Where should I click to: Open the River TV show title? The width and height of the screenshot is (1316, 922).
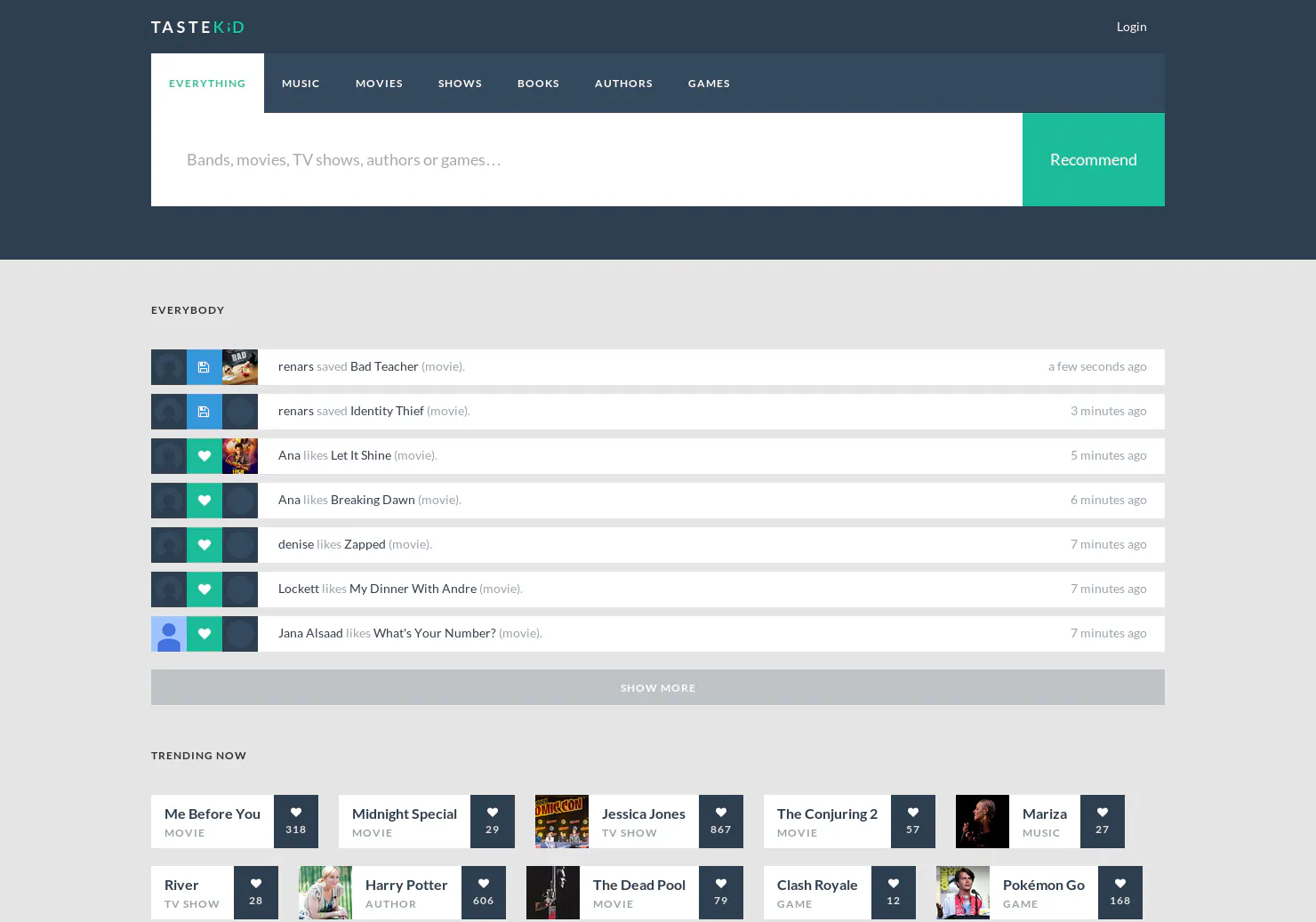point(181,885)
